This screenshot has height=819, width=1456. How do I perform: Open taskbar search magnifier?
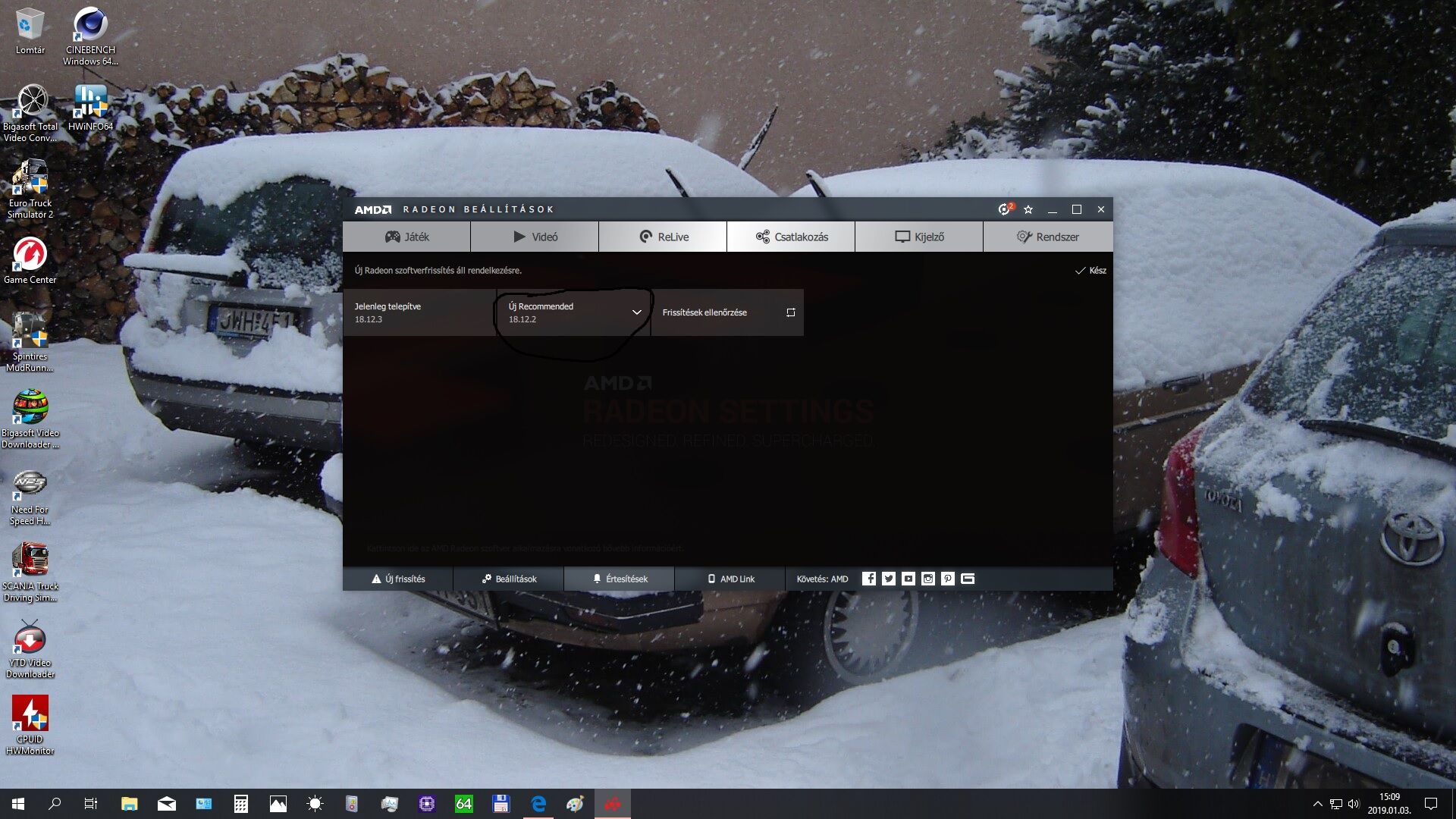[55, 804]
